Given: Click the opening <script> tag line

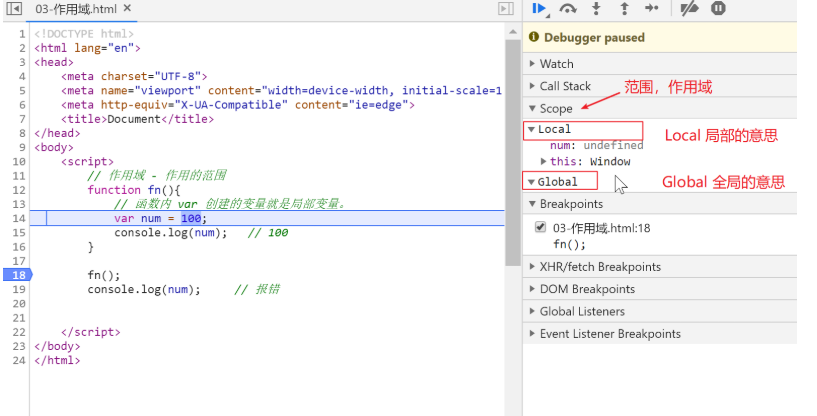Looking at the screenshot, I should click(87, 162).
